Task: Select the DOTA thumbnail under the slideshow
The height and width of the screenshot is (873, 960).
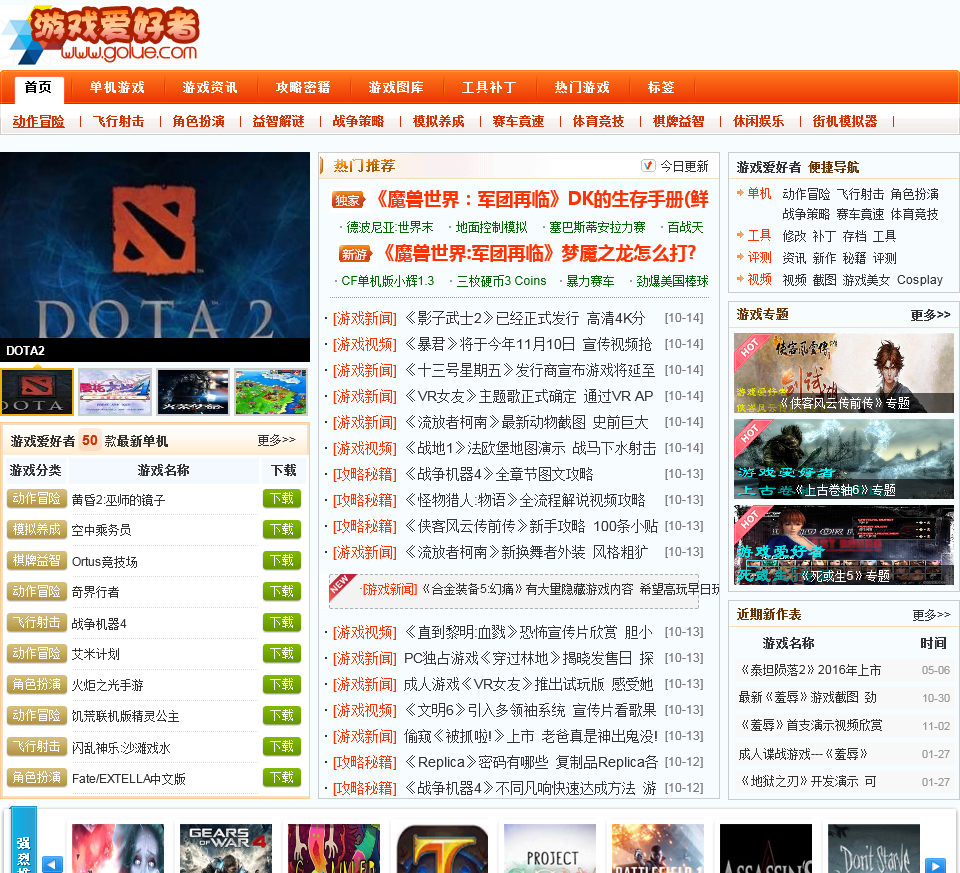Action: (37, 392)
